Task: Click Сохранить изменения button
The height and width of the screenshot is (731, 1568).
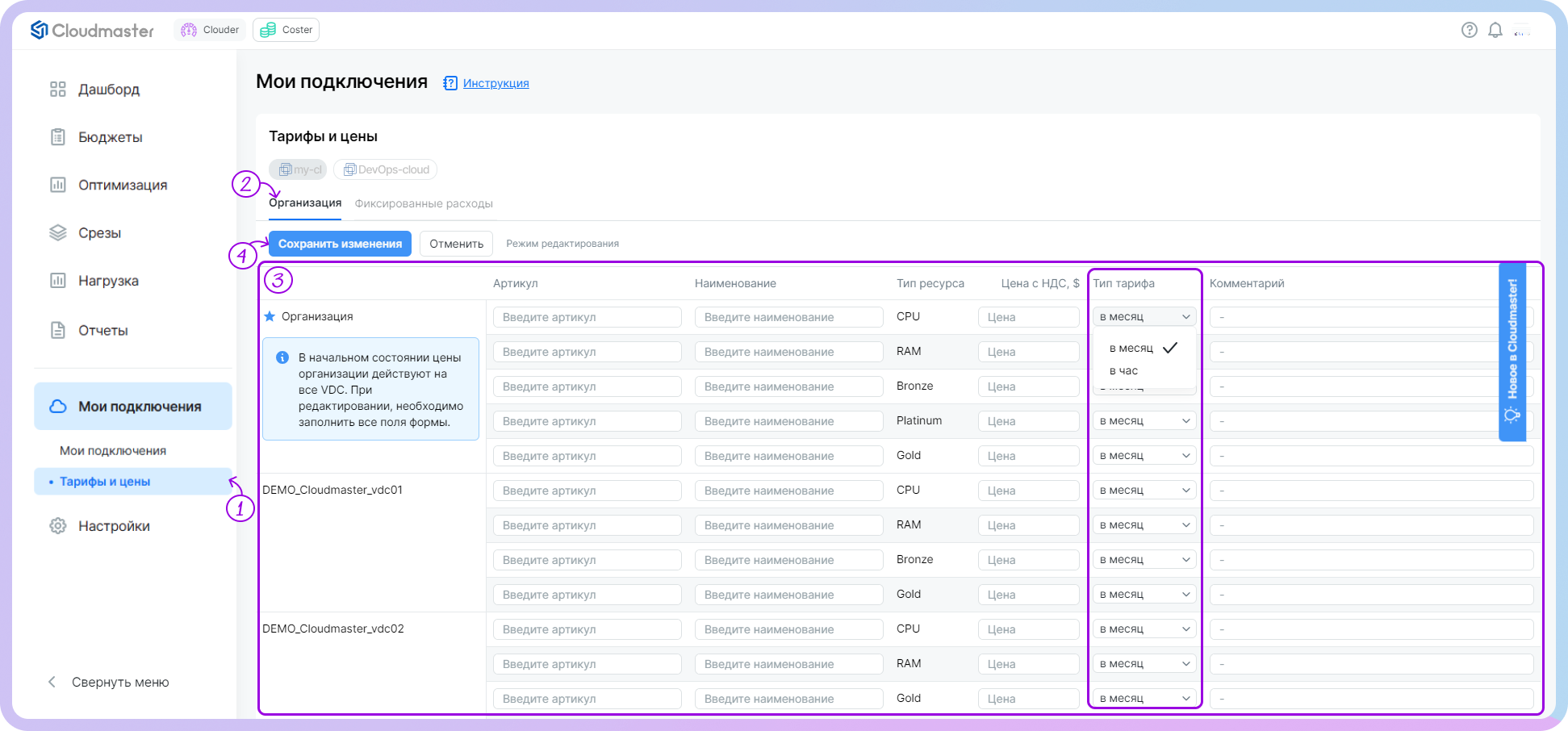Action: [340, 244]
